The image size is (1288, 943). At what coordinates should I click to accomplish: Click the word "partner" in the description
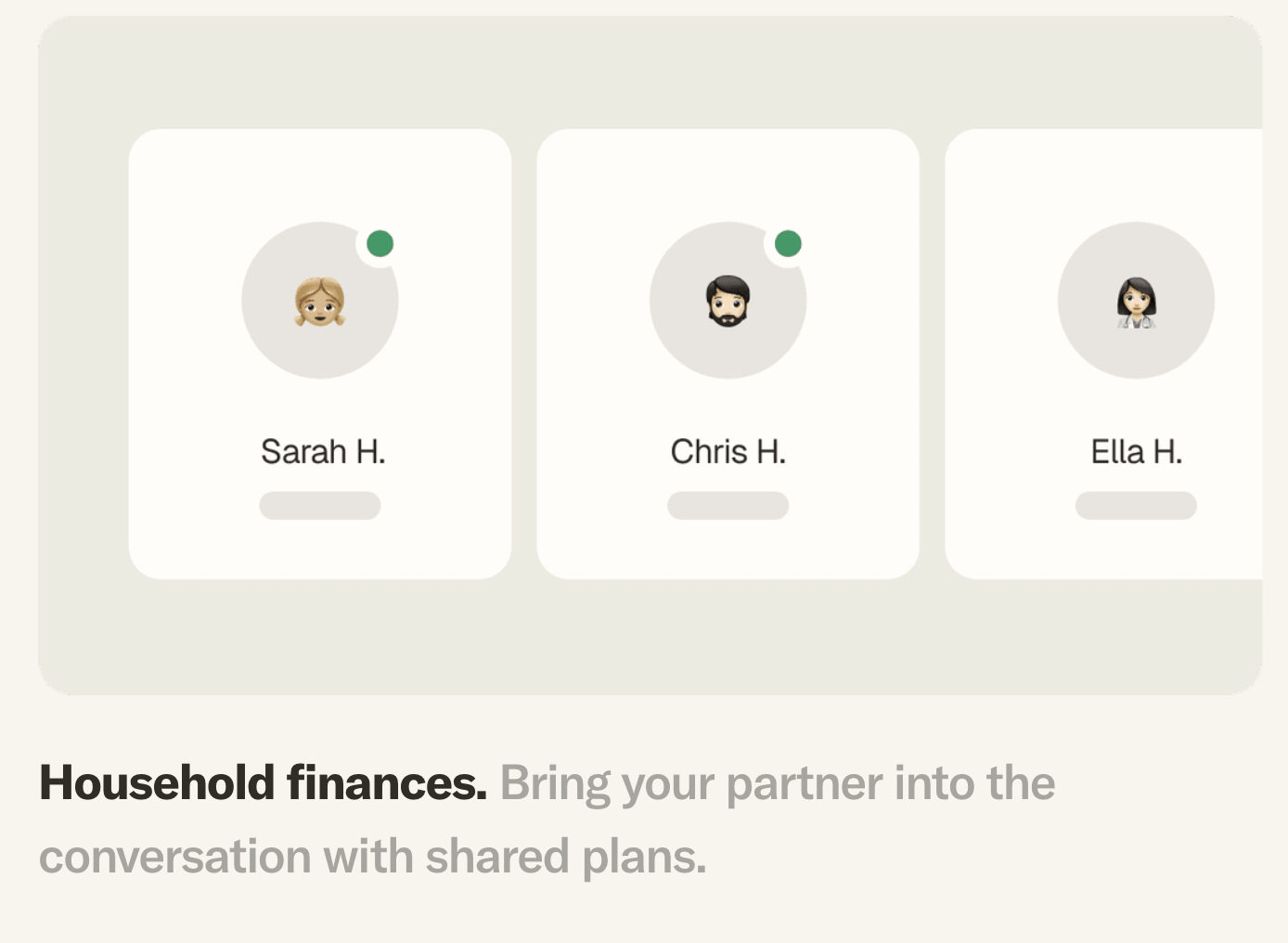pyautogui.click(x=804, y=784)
